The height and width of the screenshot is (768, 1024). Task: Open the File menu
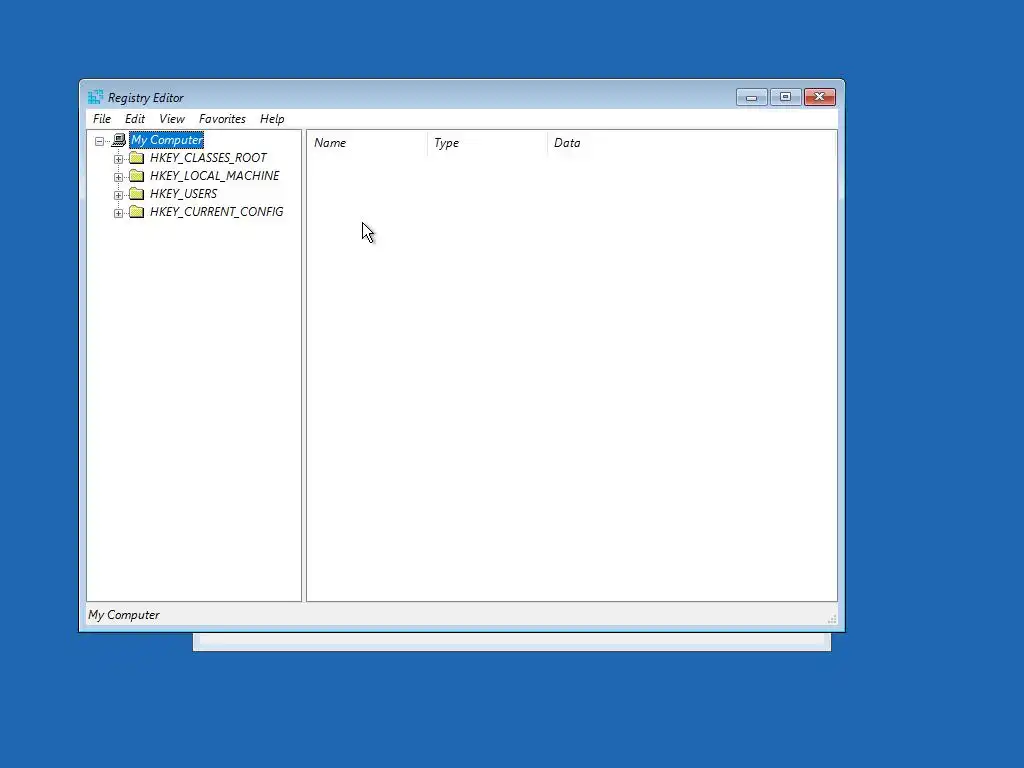click(102, 119)
